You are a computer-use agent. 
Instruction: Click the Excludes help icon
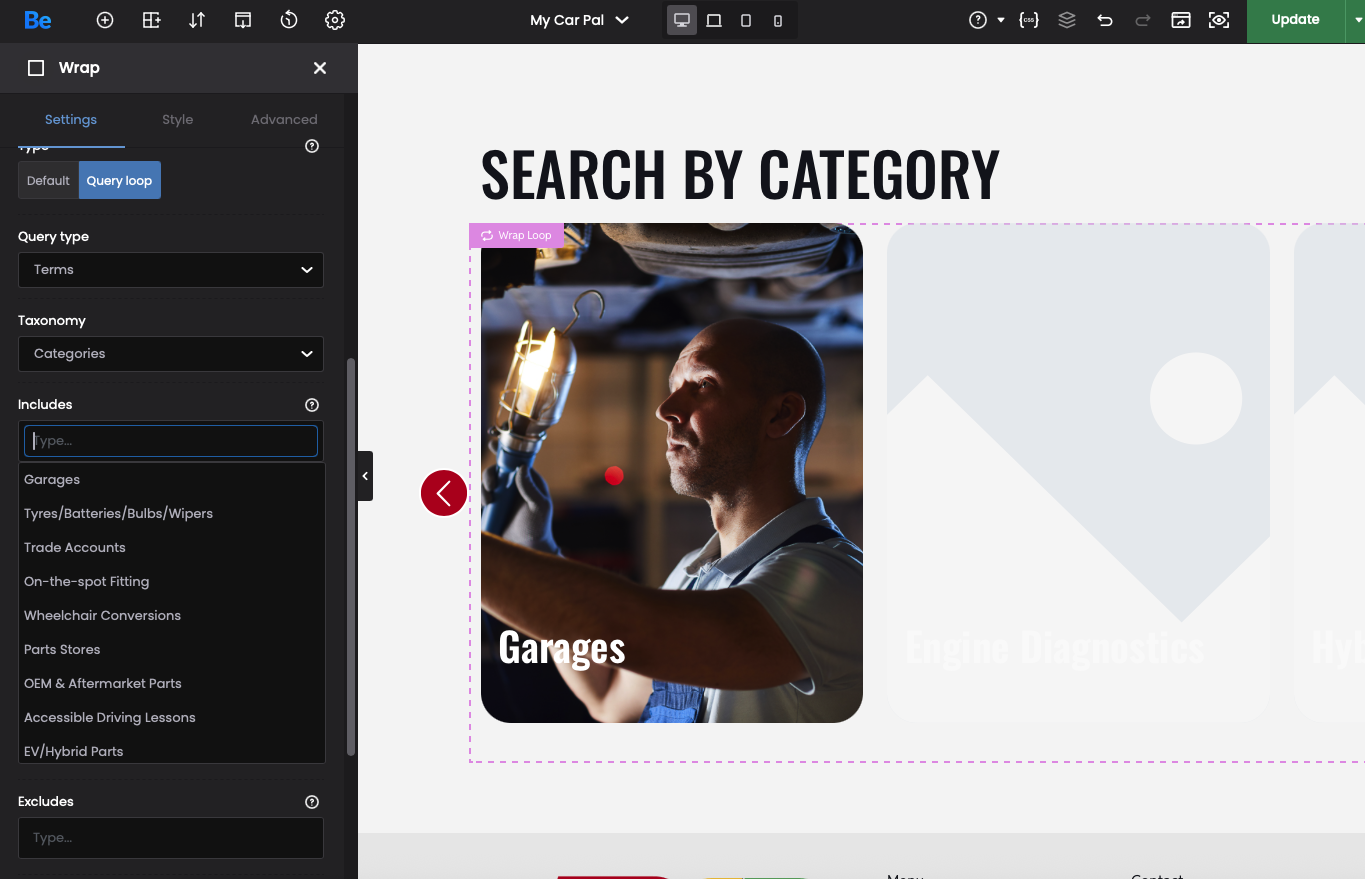pyautogui.click(x=312, y=802)
